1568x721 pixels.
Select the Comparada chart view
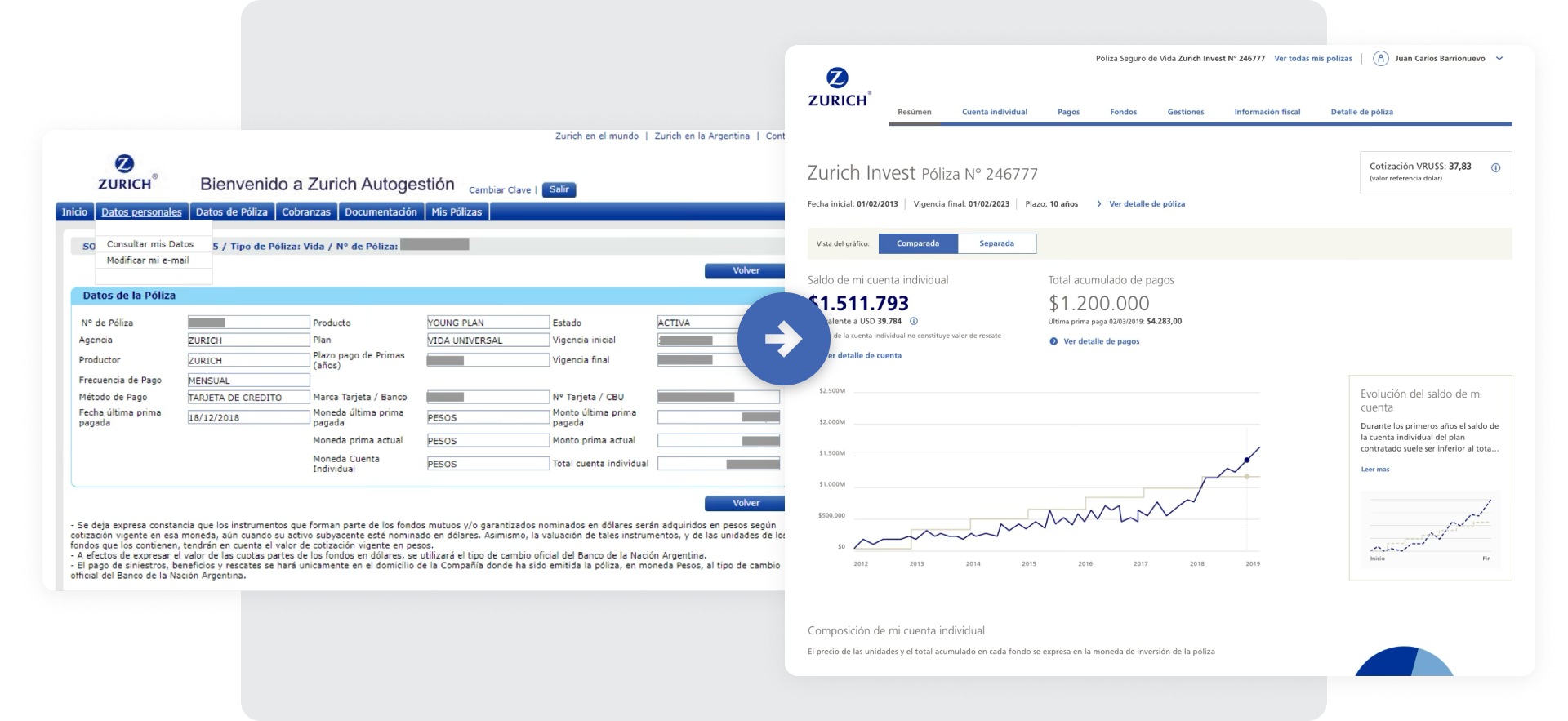tap(918, 243)
